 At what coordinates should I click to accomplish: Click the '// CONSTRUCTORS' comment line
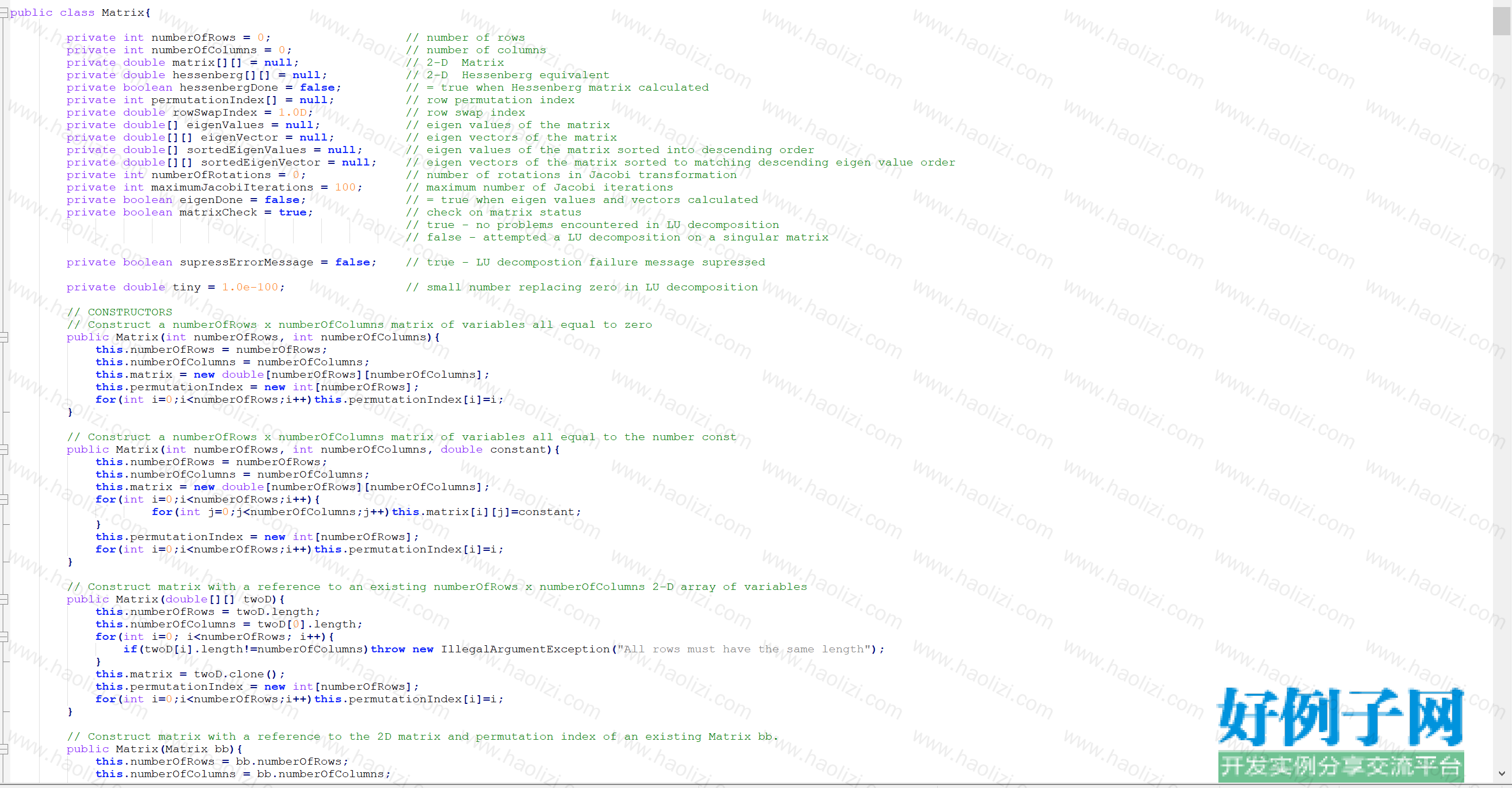(x=120, y=312)
